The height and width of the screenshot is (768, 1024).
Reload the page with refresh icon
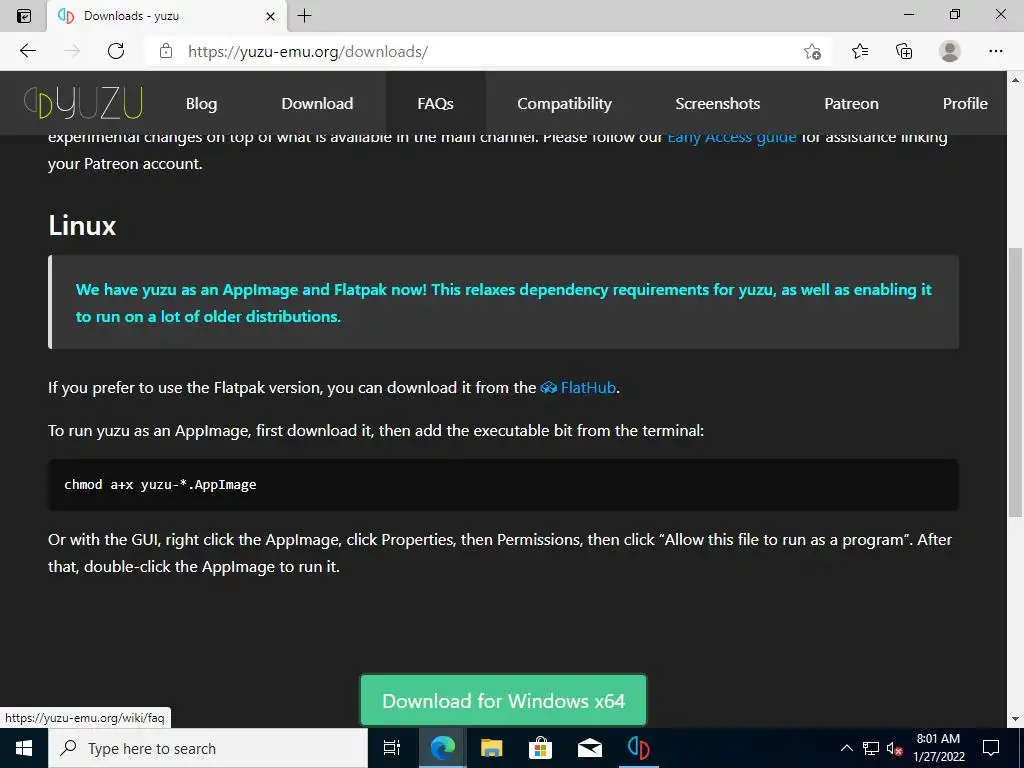pyautogui.click(x=116, y=51)
